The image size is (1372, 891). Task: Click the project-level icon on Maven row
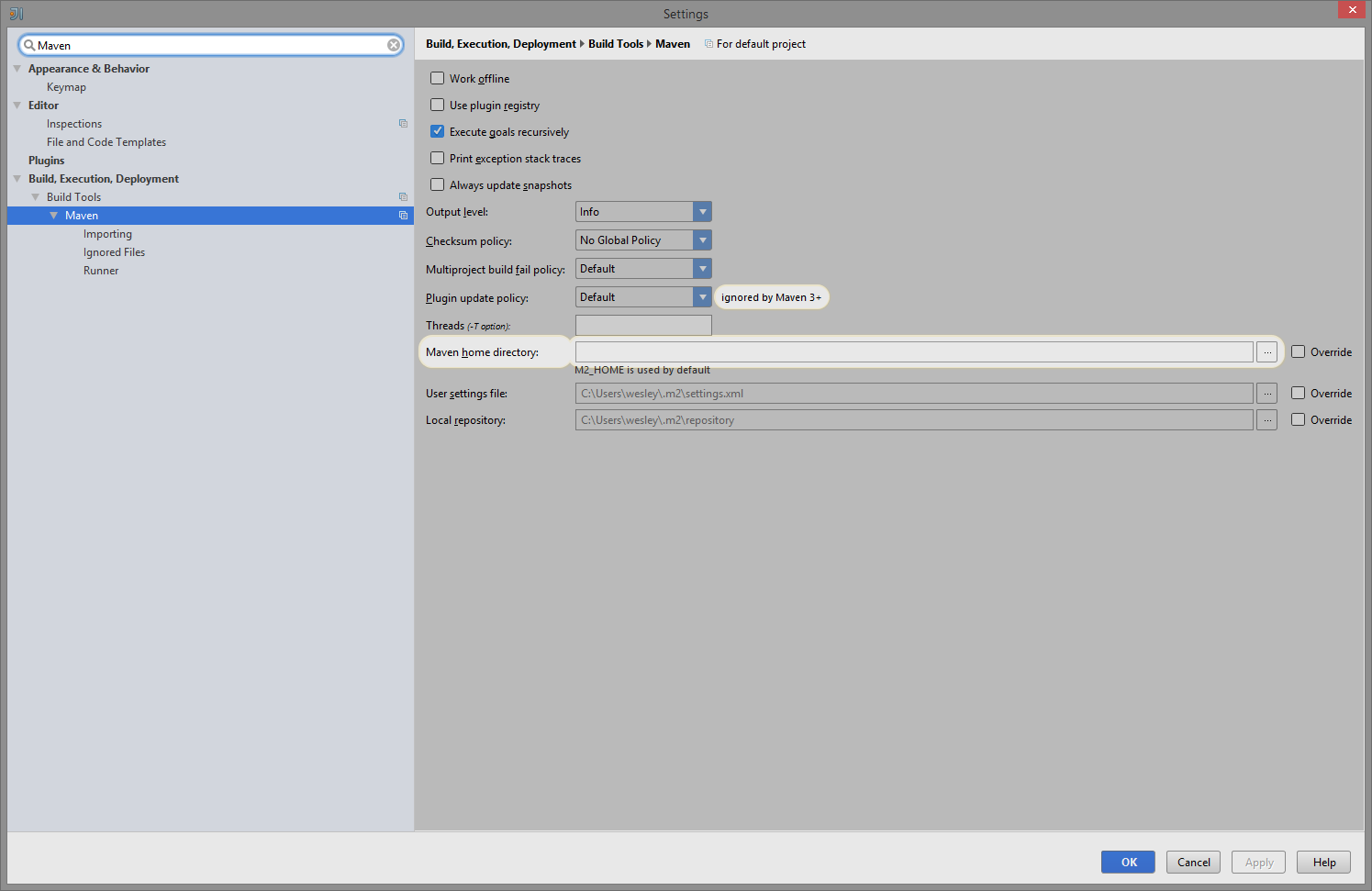[403, 216]
